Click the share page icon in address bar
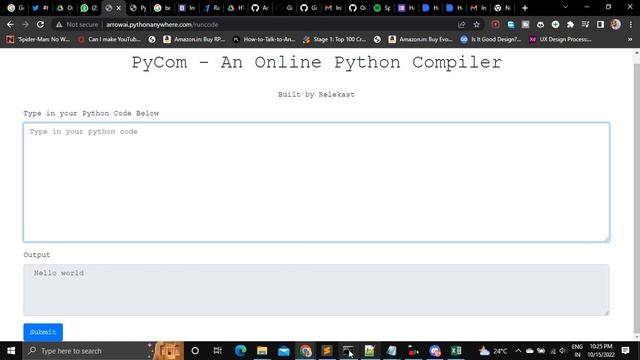 pyautogui.click(x=462, y=24)
